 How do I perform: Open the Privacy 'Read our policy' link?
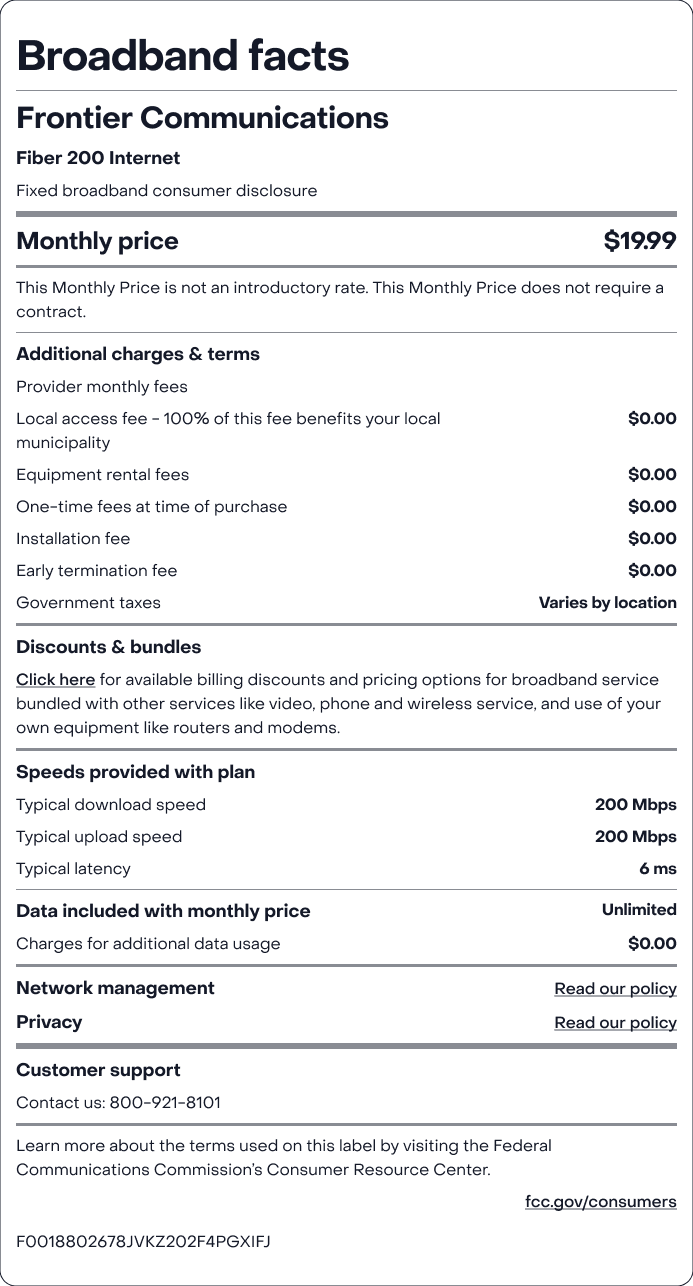(615, 1023)
